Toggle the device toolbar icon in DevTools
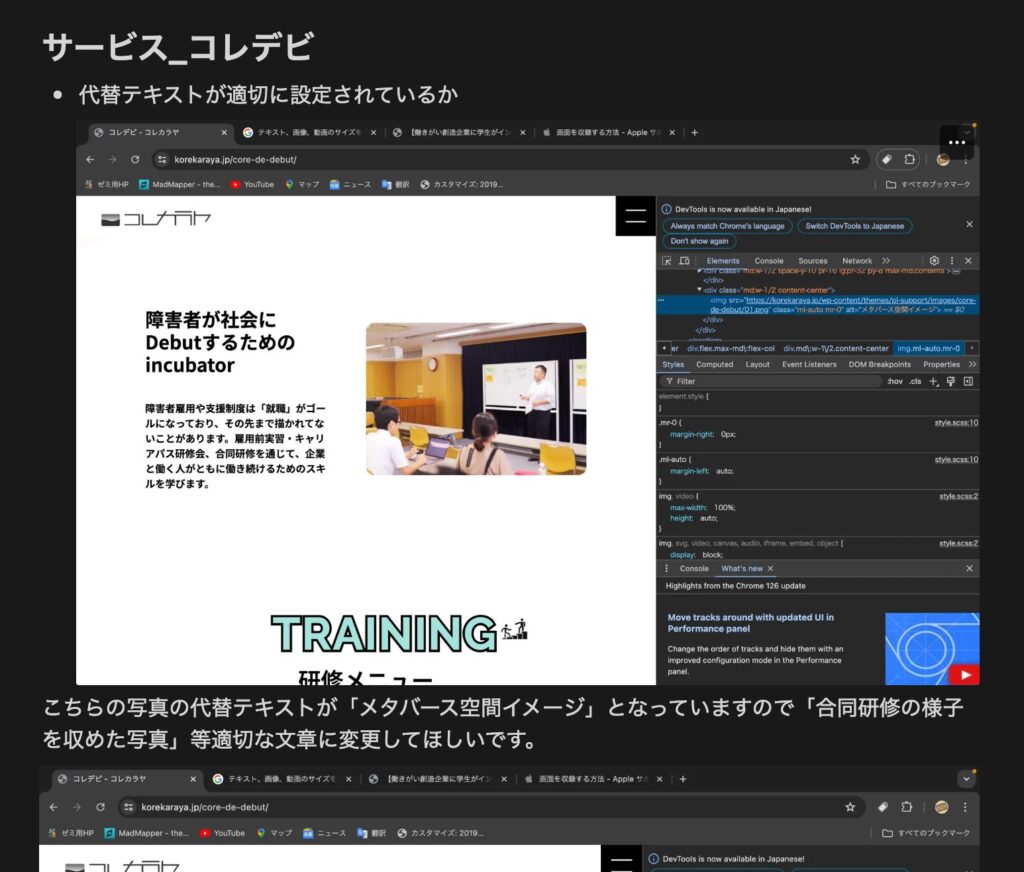 [x=684, y=261]
